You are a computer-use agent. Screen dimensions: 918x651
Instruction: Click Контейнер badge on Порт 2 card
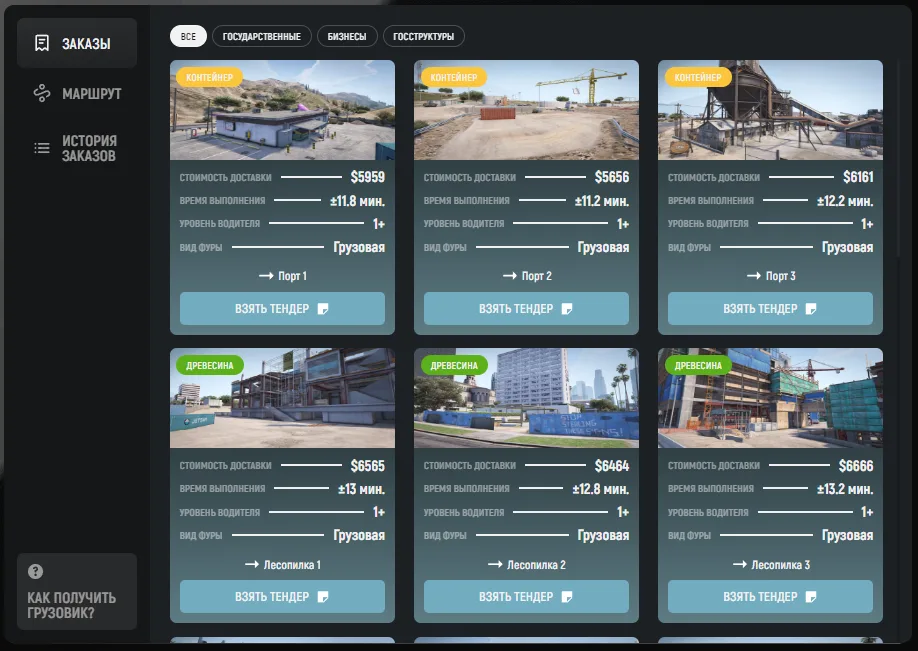[454, 77]
